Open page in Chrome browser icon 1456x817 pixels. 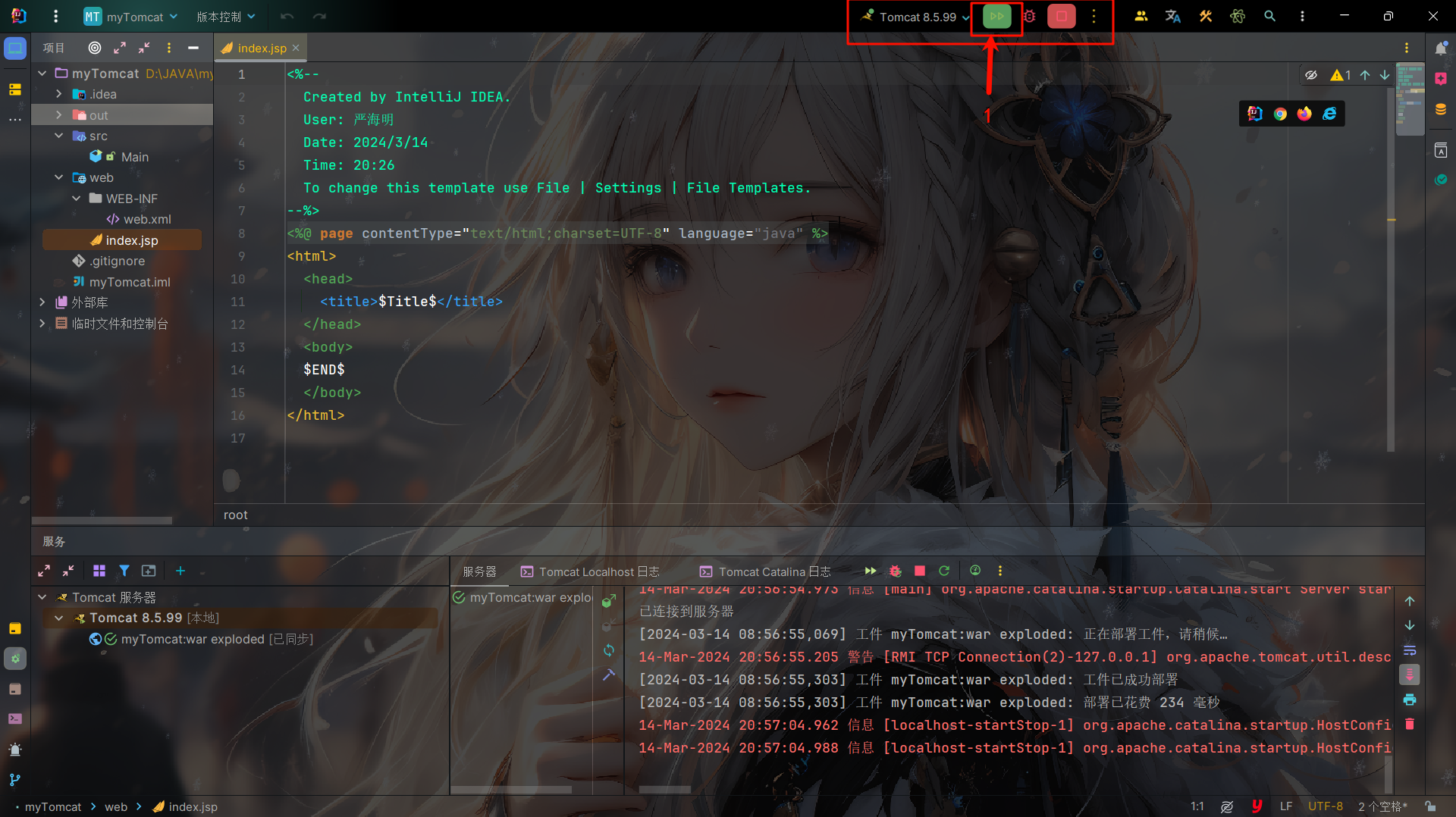click(1280, 114)
